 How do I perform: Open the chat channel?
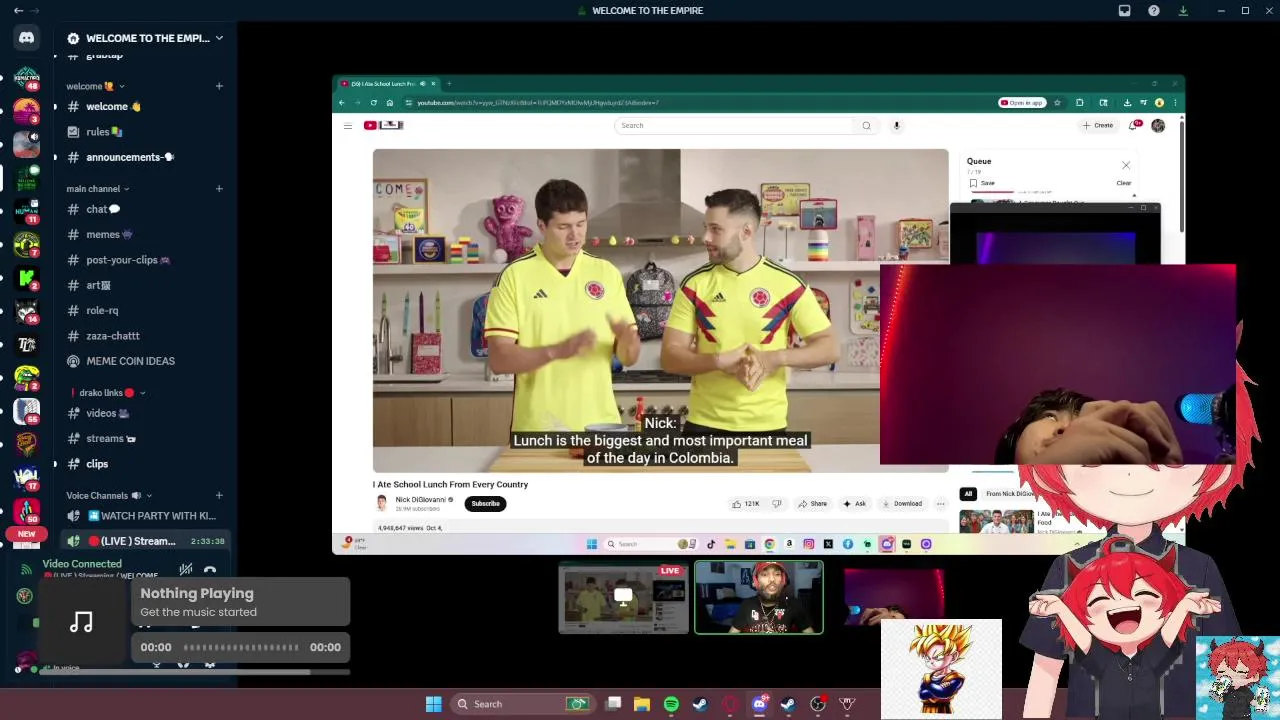144,209
